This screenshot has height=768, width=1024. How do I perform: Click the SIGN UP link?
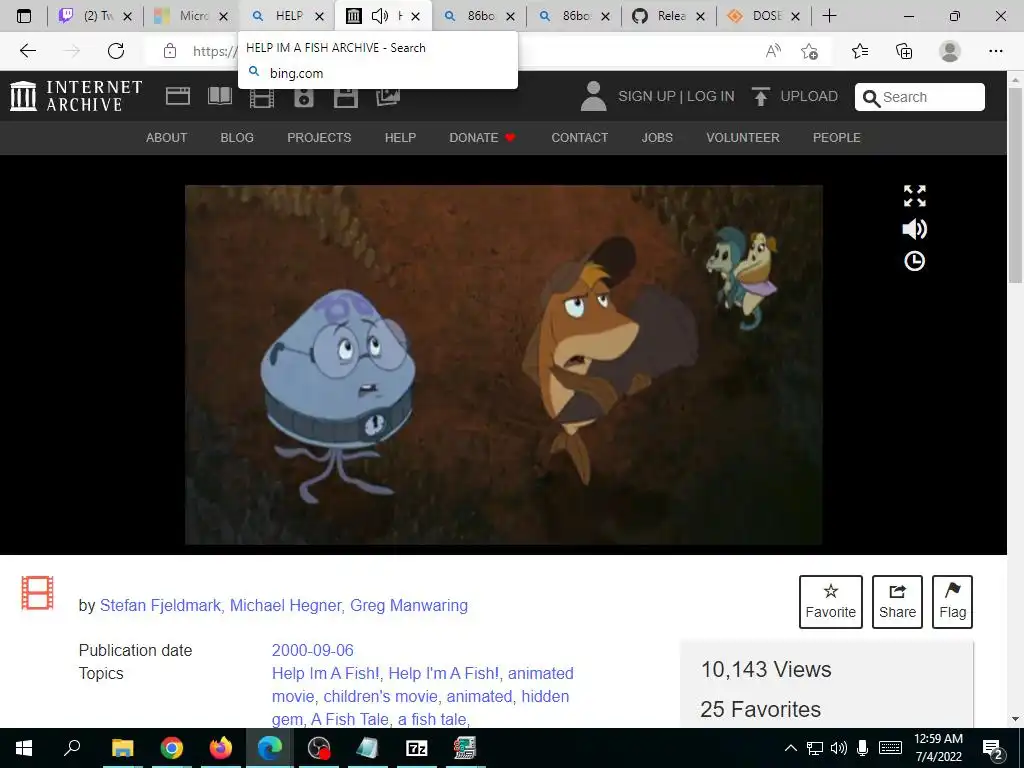point(647,96)
